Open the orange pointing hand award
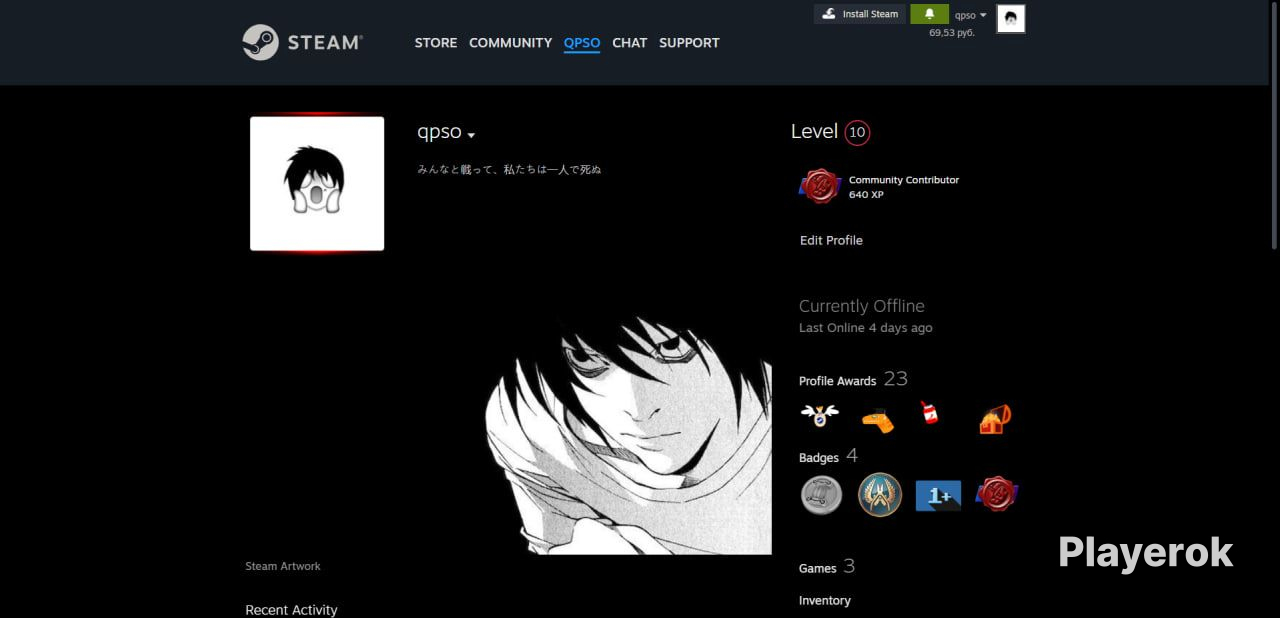Image resolution: width=1280 pixels, height=618 pixels. coord(877,421)
